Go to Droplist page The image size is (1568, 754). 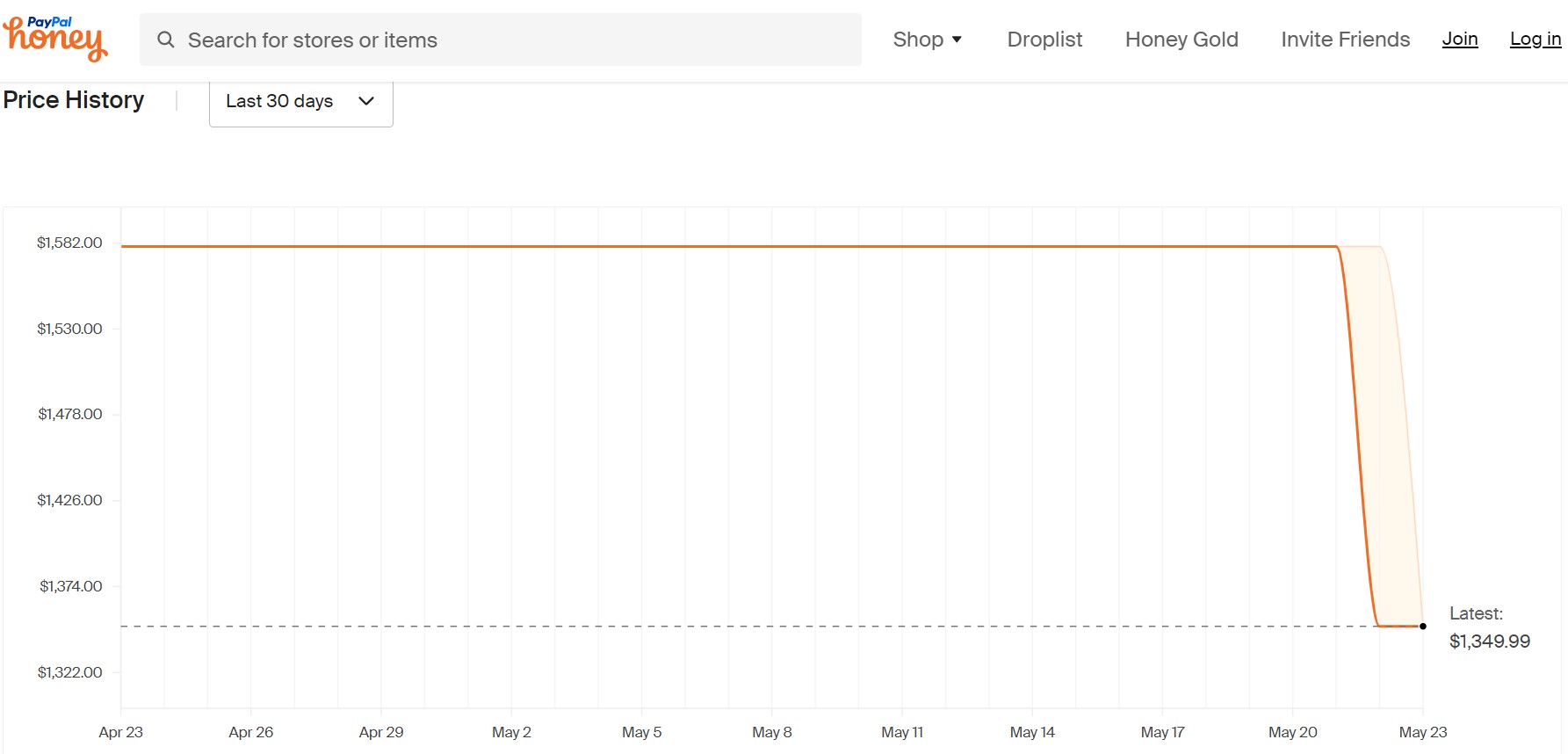pyautogui.click(x=1044, y=40)
